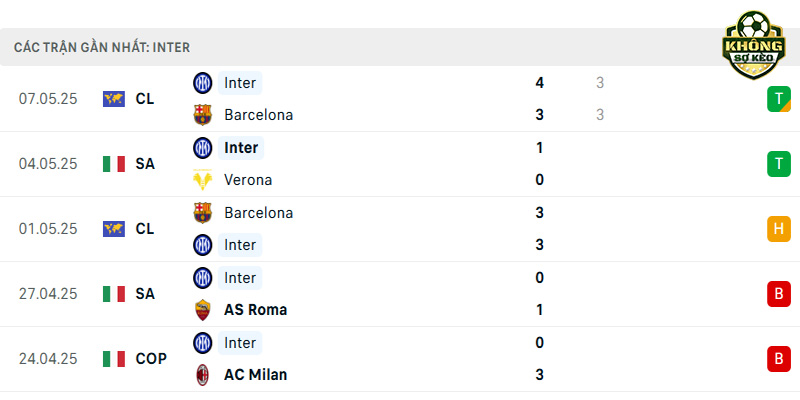Click Italy flag next to COP

tap(114, 359)
